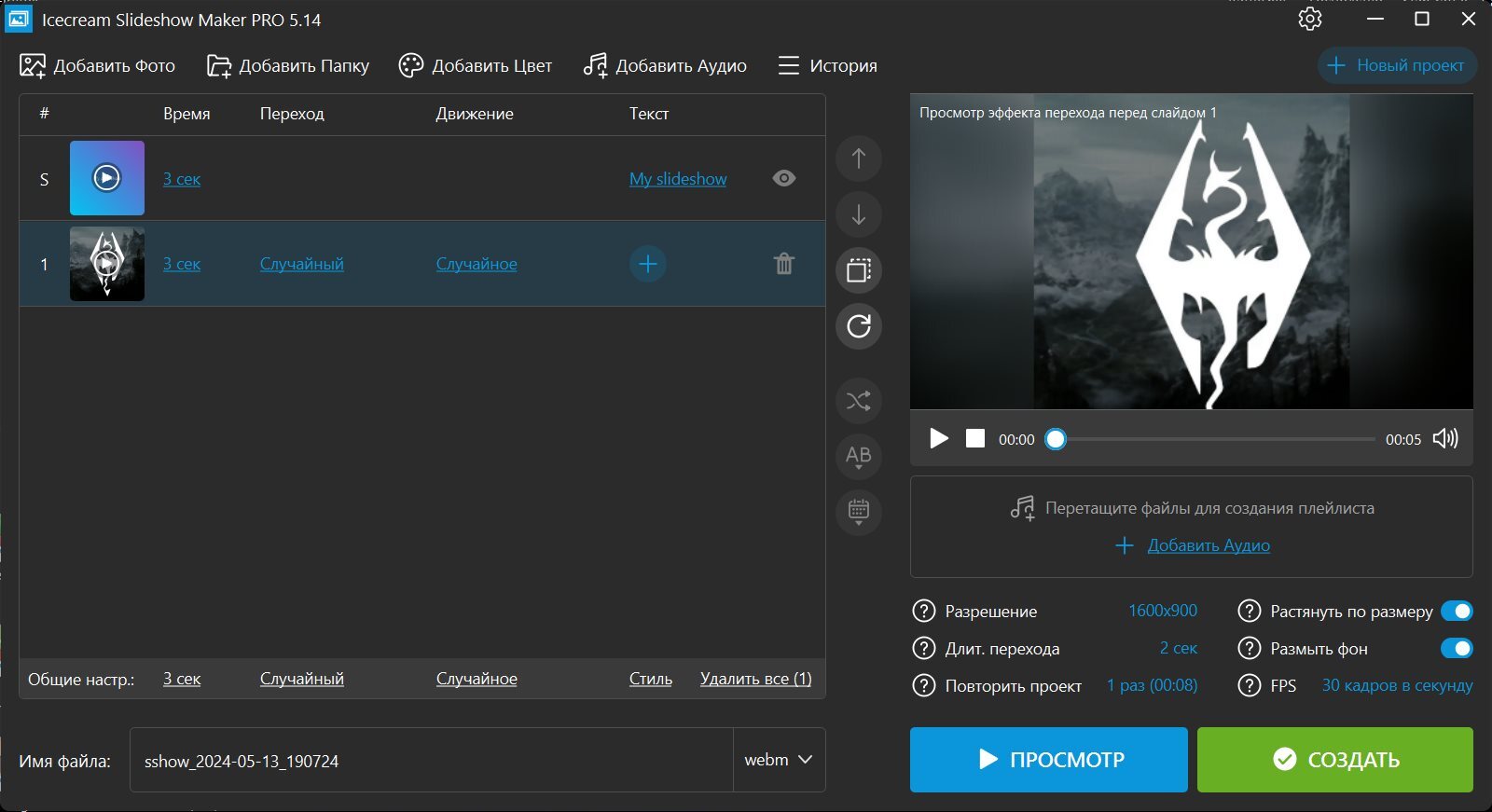The width and height of the screenshot is (1492, 812).
Task: Move slide down with the arrow icon
Action: pos(859,214)
